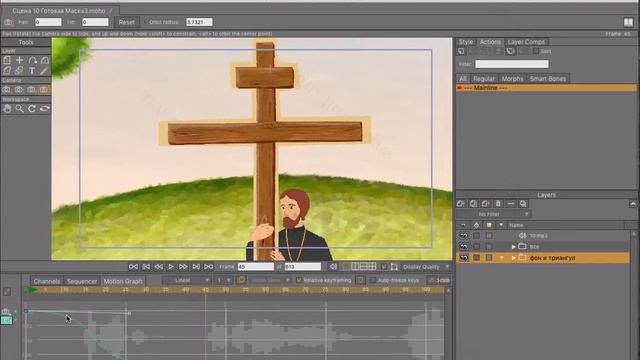Click the Orbit radius value field
640x360 pixels.
coord(199,22)
